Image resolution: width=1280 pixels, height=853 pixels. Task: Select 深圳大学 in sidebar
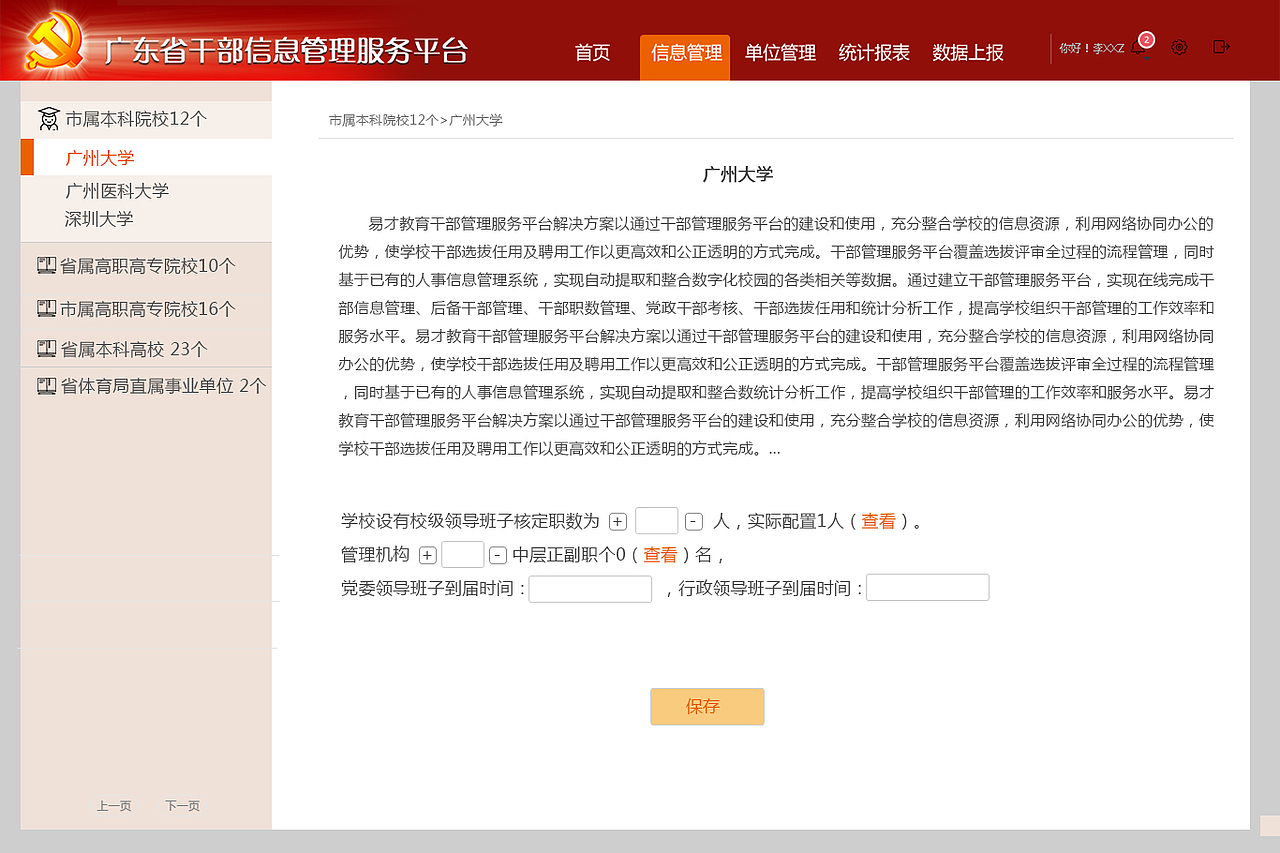(99, 218)
